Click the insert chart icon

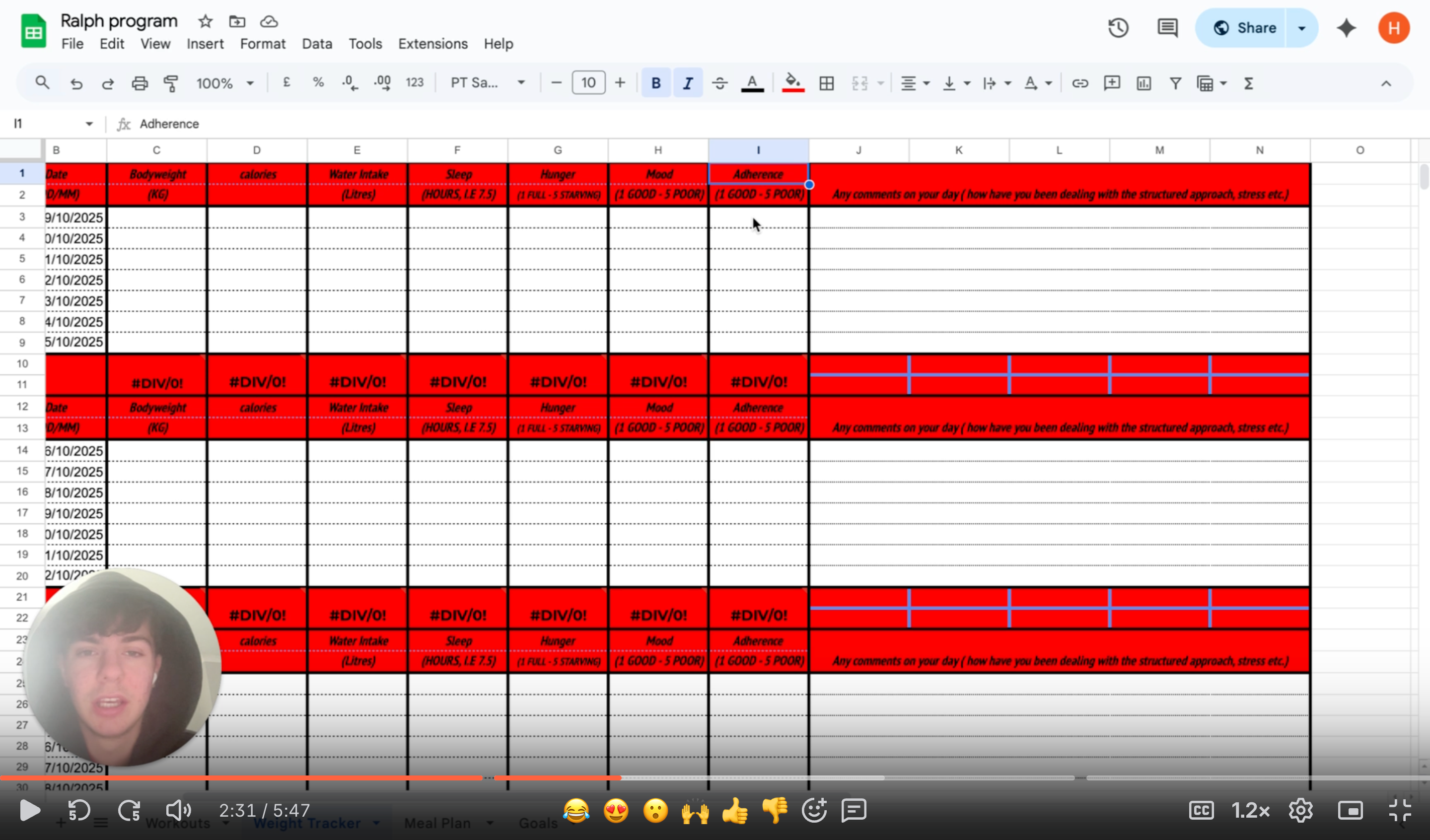click(1144, 83)
